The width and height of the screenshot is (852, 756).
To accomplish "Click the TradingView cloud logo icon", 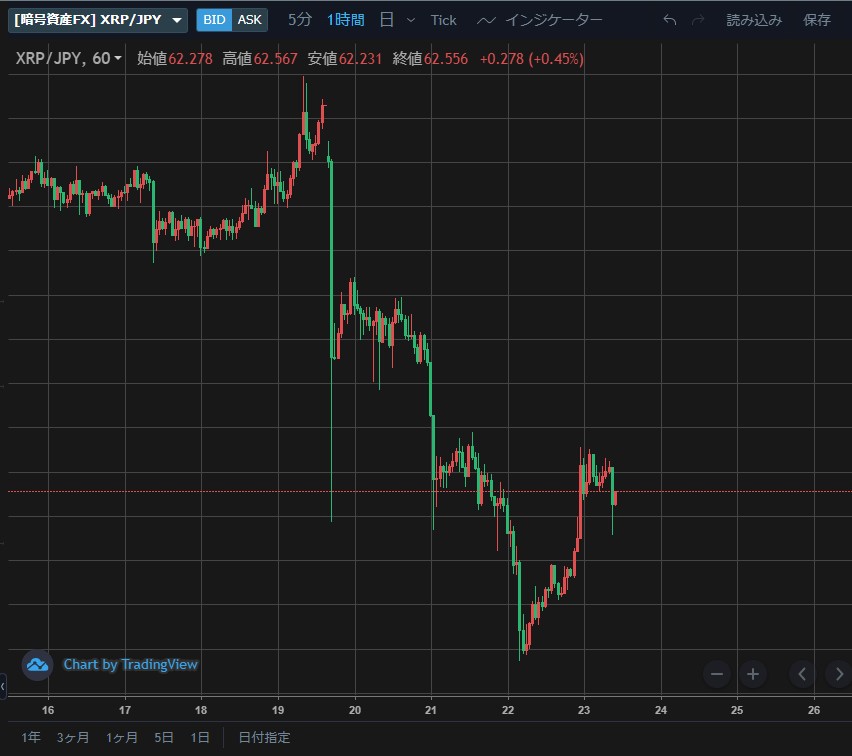I will tap(37, 665).
